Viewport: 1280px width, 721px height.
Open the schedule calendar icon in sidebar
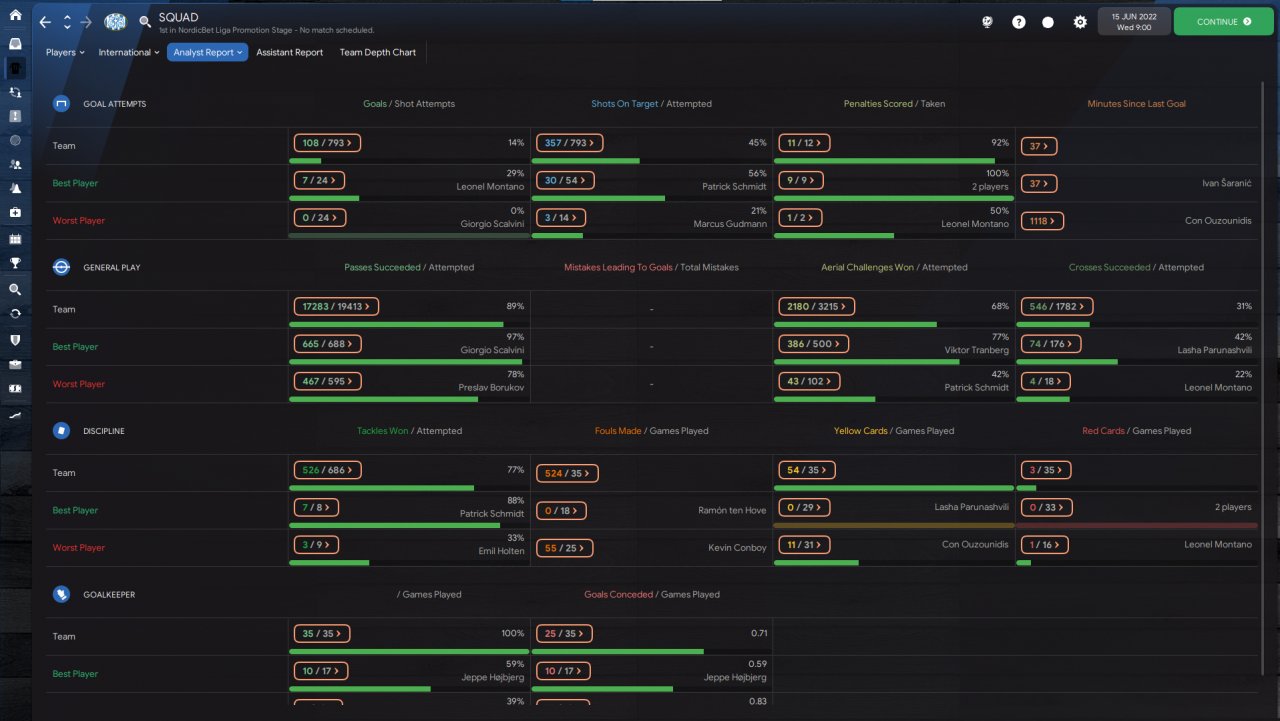tap(15, 239)
